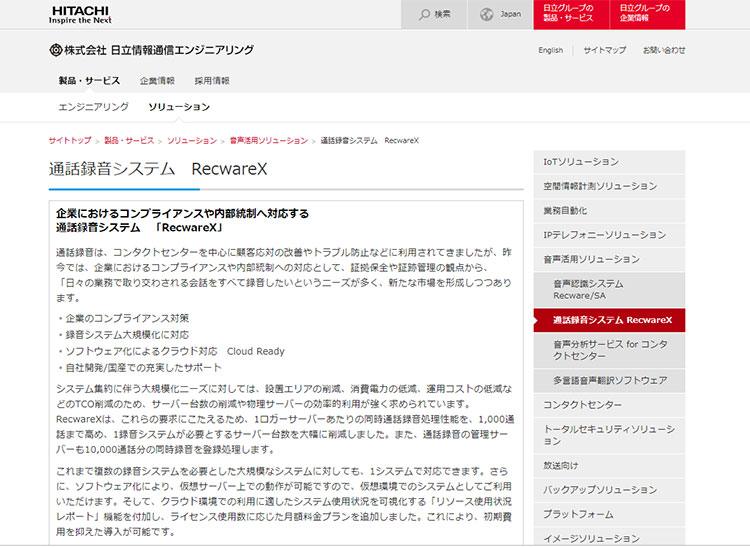Open IoTソリューション in the sidebar

click(x=609, y=162)
